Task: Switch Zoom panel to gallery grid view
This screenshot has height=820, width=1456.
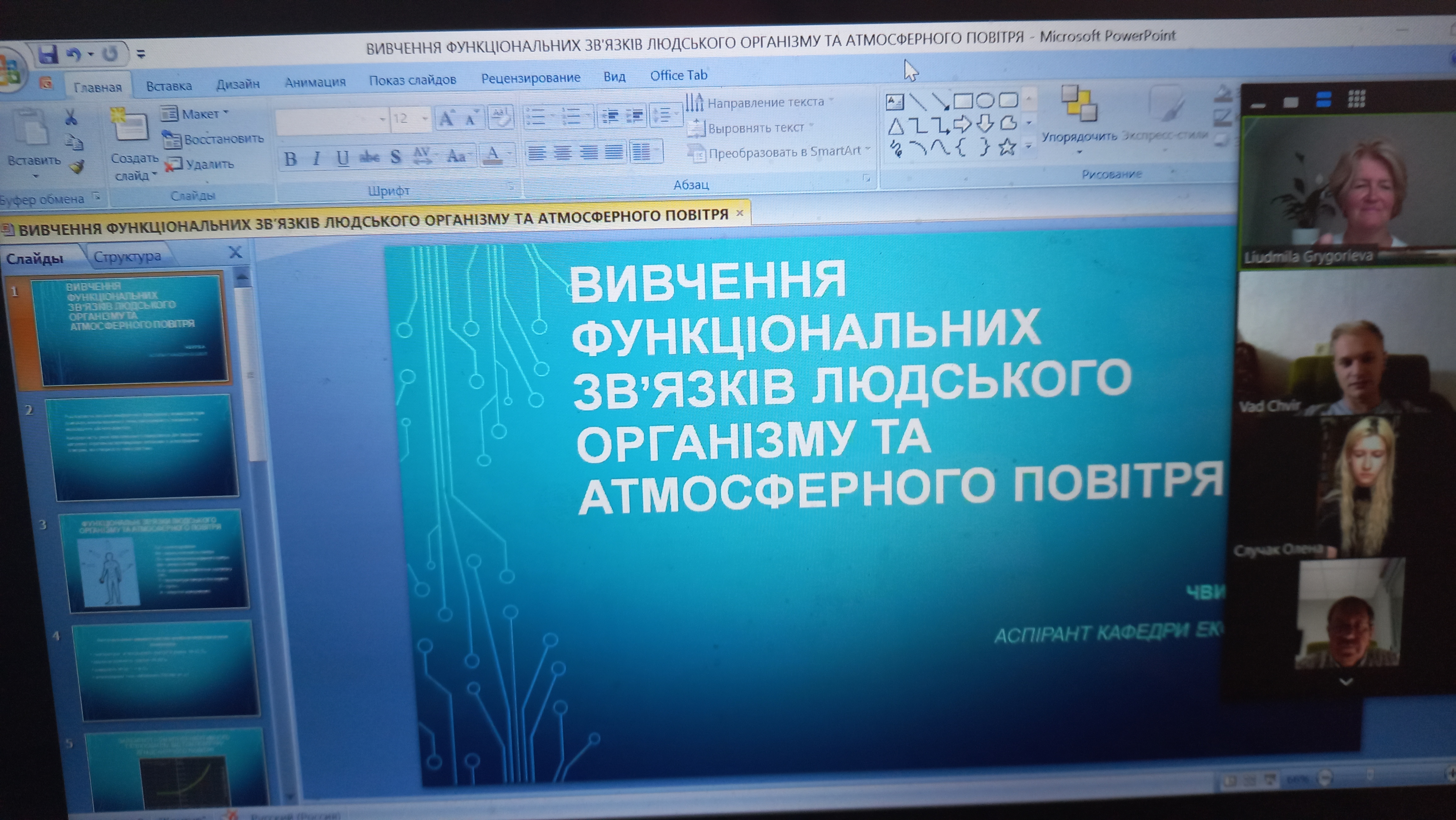Action: tap(1356, 99)
